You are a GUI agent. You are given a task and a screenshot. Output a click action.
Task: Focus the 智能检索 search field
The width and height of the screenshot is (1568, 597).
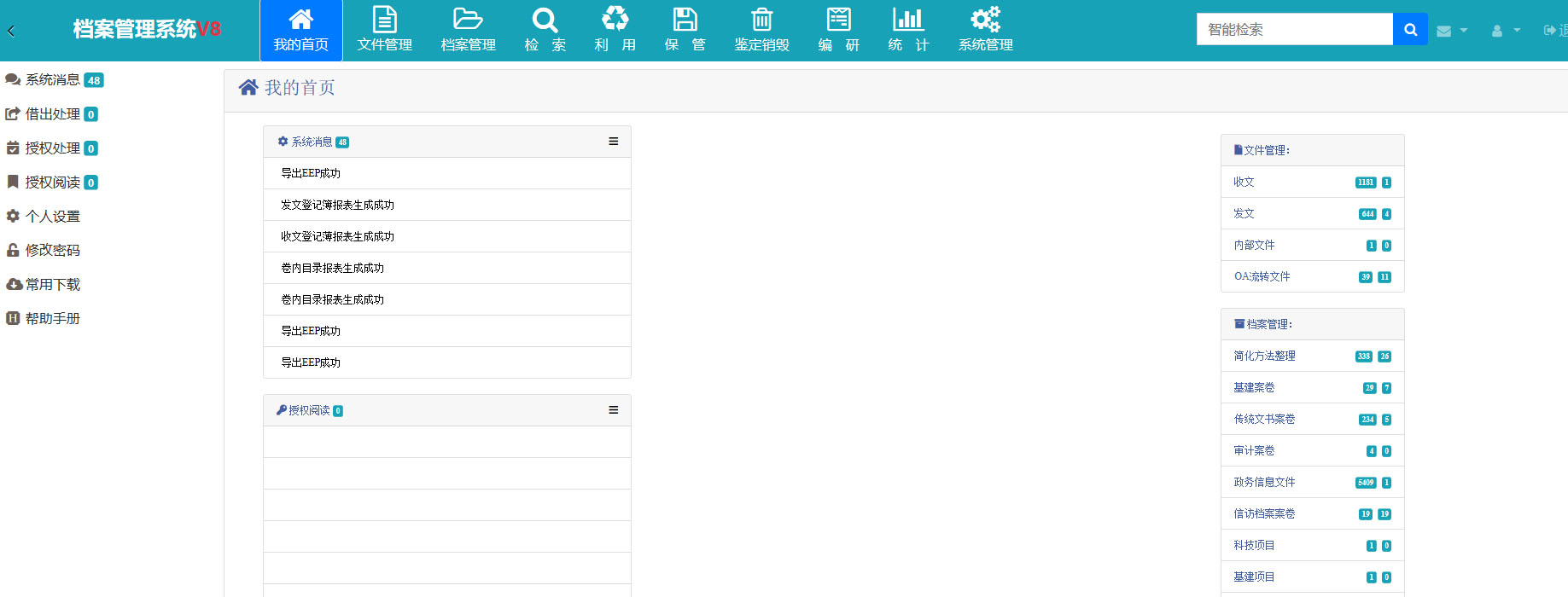[x=1294, y=30]
